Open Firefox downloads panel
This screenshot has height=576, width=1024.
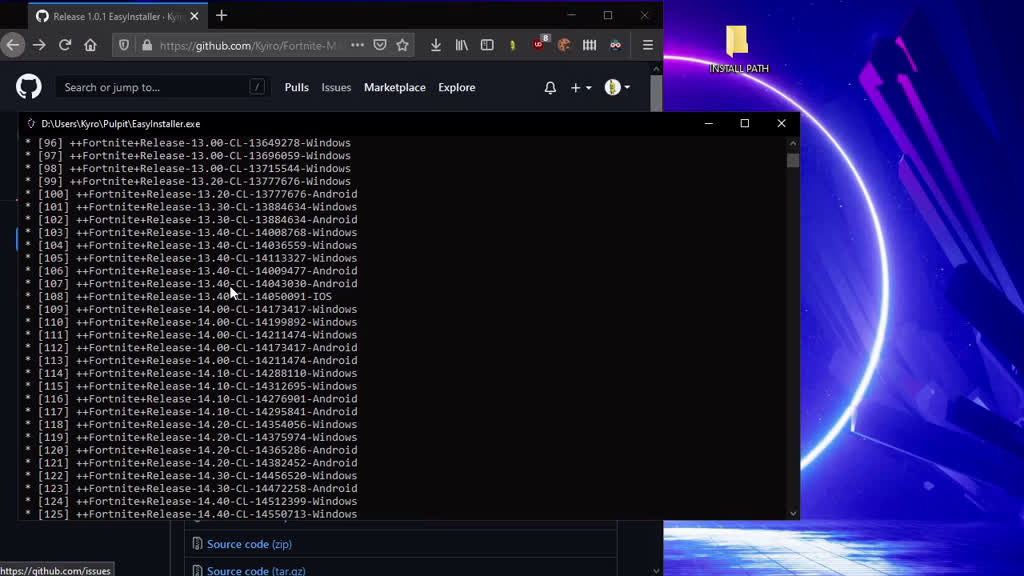coord(436,45)
